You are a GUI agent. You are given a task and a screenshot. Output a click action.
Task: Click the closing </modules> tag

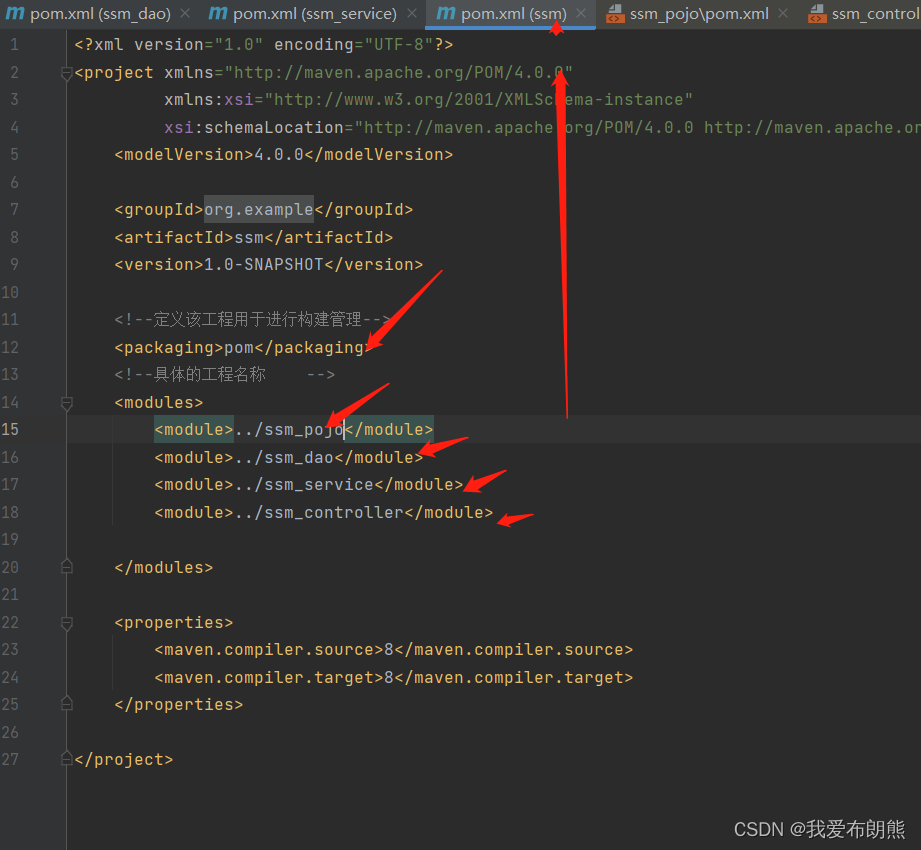click(x=164, y=567)
